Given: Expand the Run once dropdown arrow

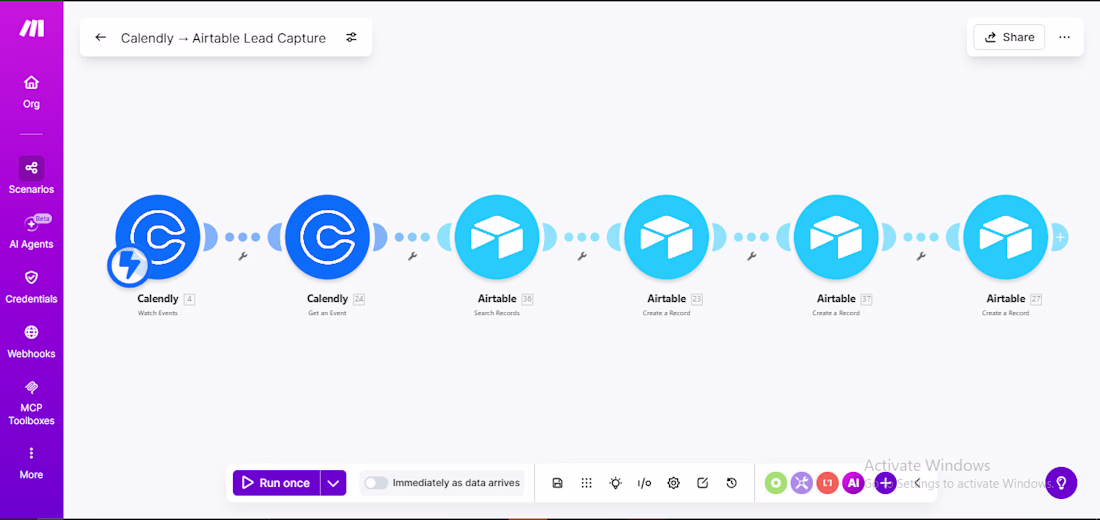Looking at the screenshot, I should [x=333, y=483].
